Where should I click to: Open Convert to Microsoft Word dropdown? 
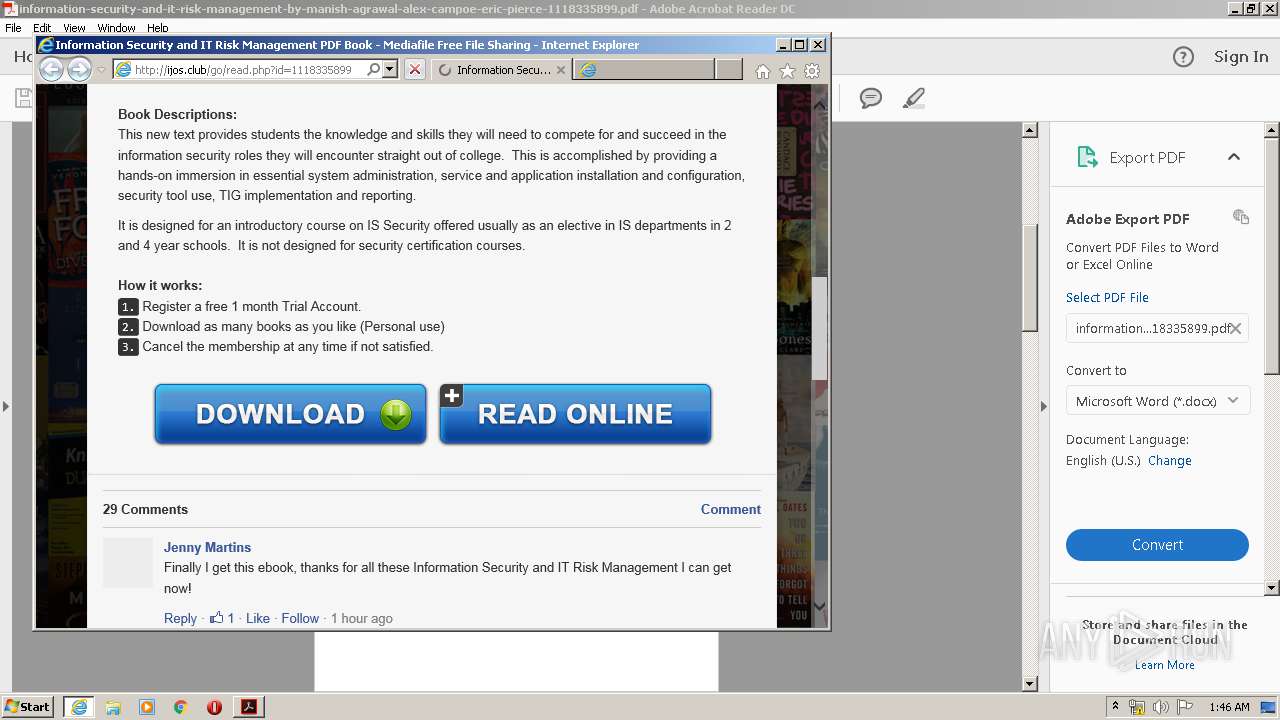pos(1157,401)
